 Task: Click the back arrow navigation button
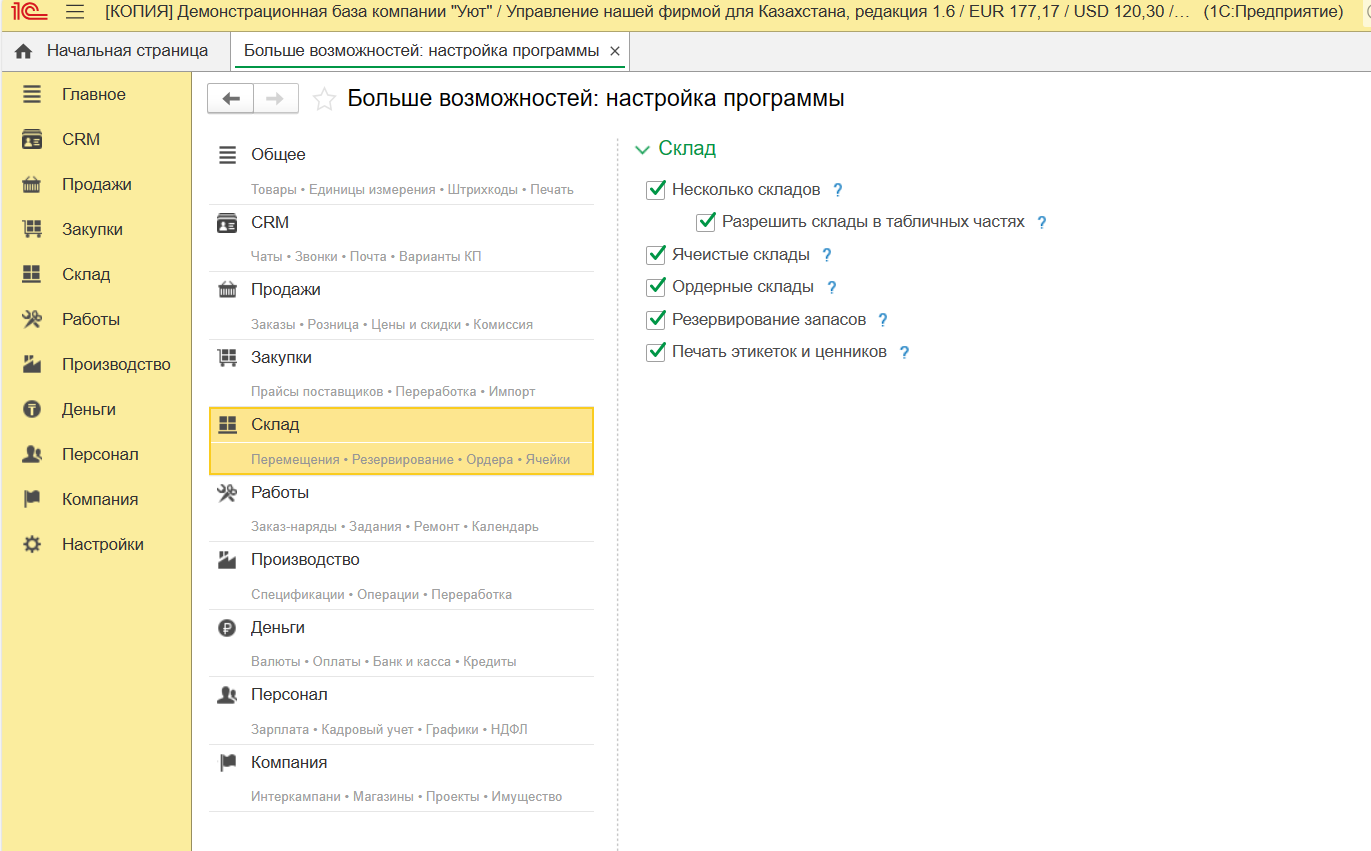tap(231, 98)
